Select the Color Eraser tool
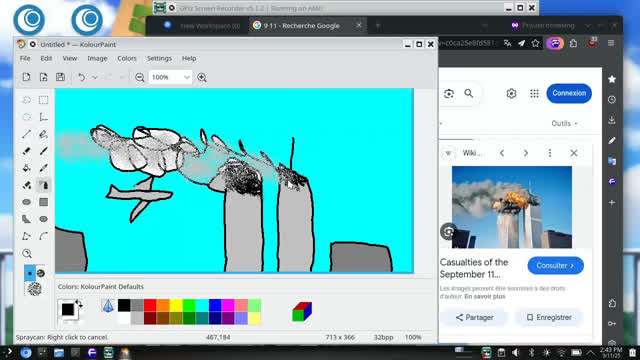 (27, 185)
